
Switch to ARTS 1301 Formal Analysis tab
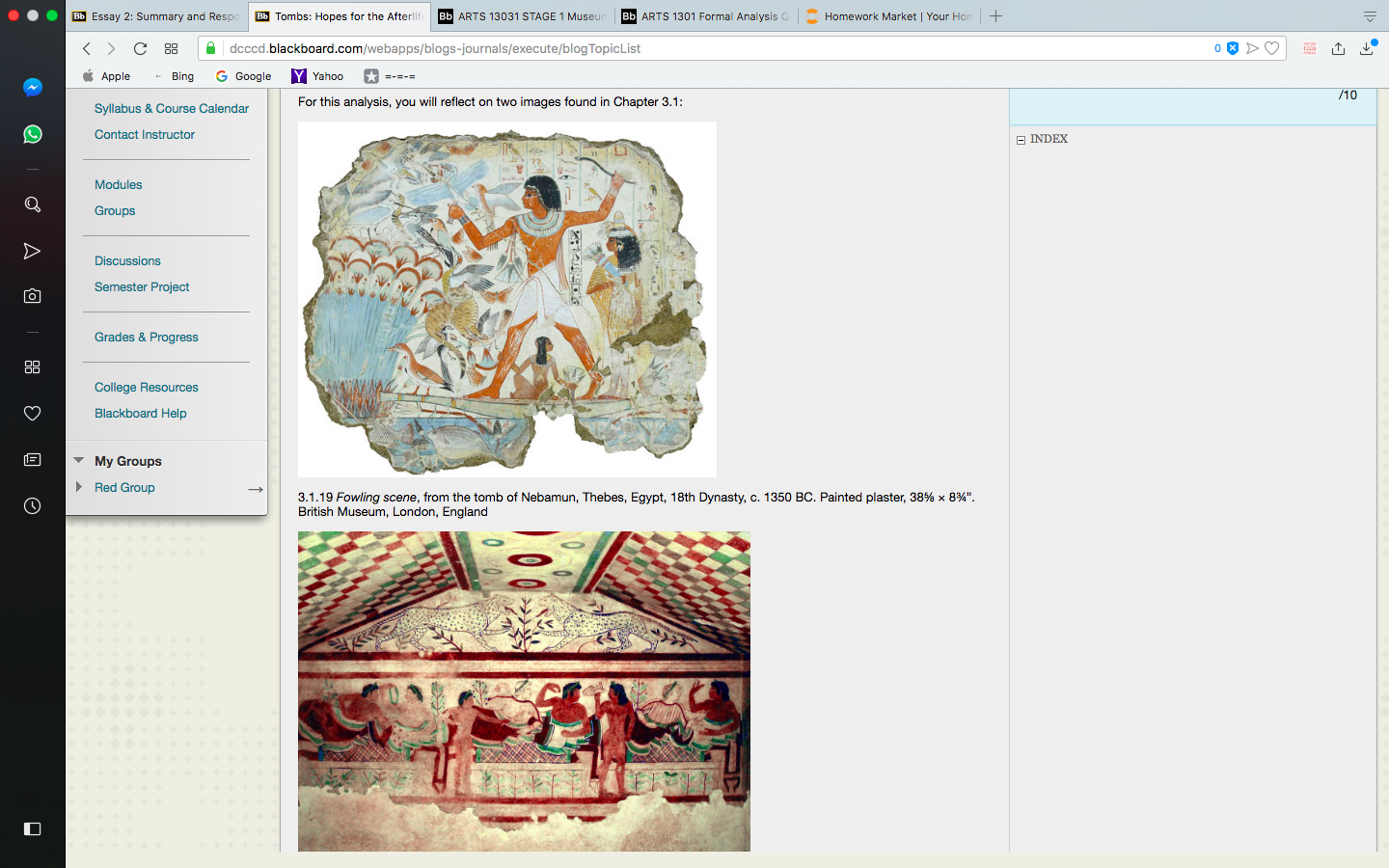705,16
